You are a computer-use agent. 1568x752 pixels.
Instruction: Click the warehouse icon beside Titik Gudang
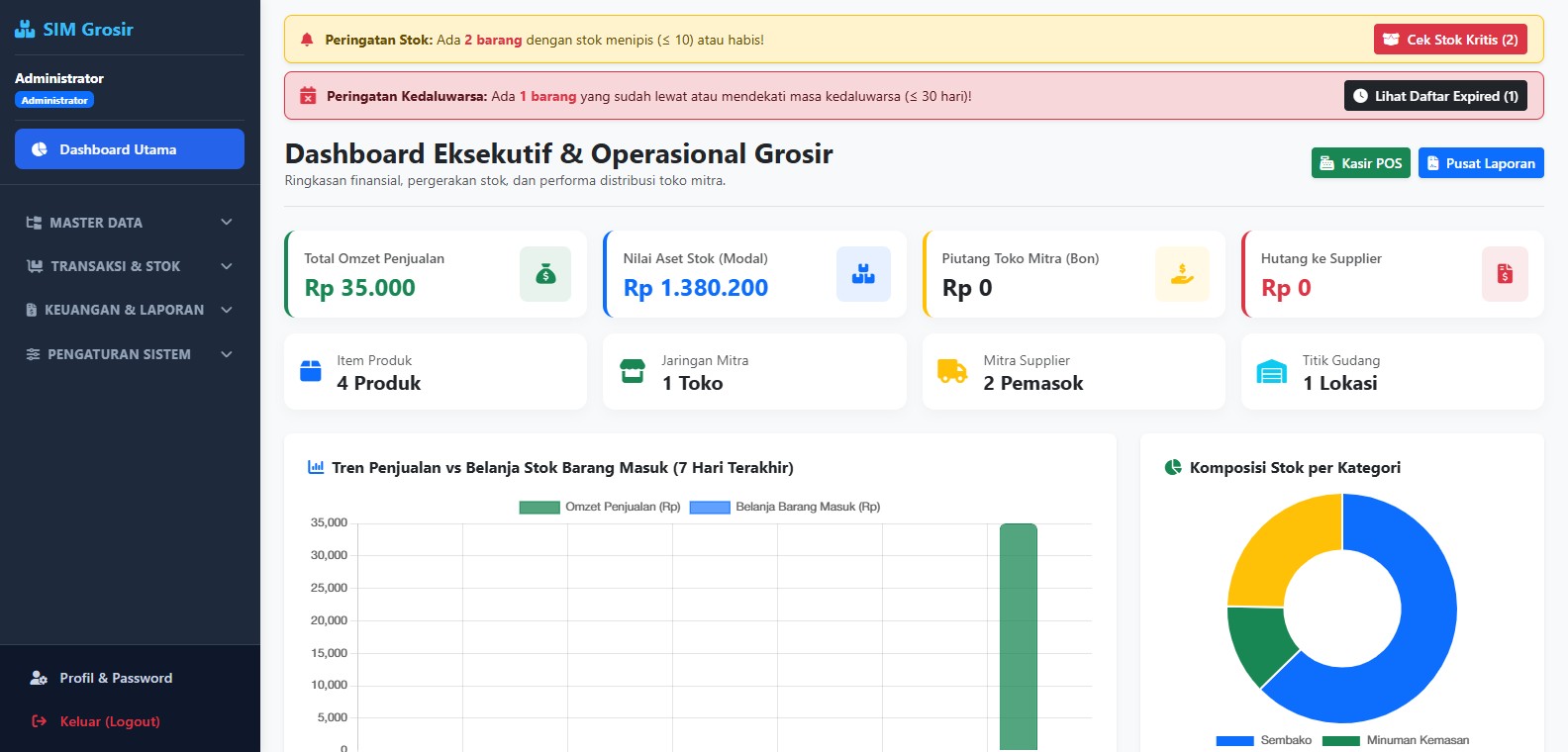1271,372
